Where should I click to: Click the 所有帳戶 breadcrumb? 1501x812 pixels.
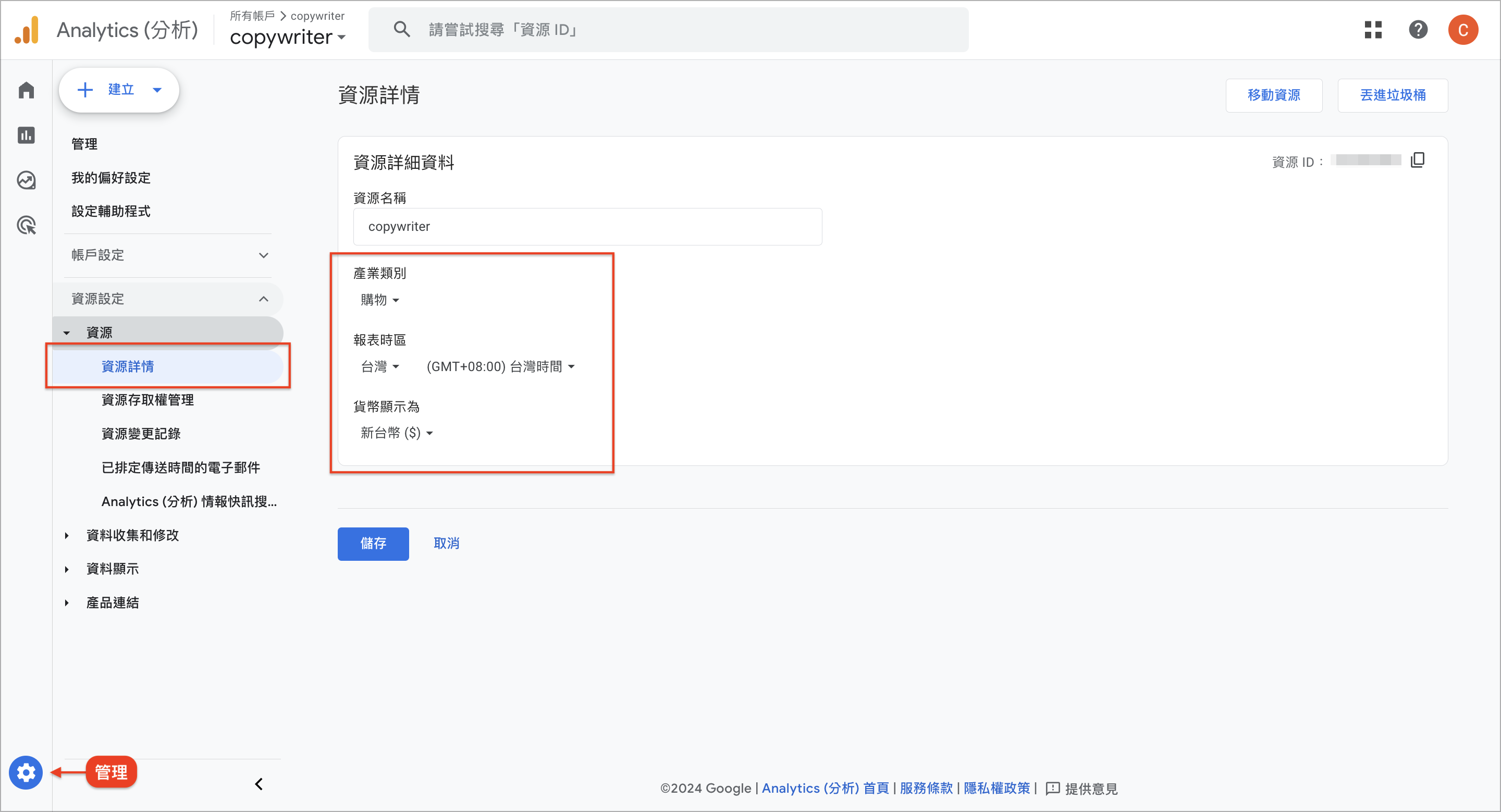252,16
